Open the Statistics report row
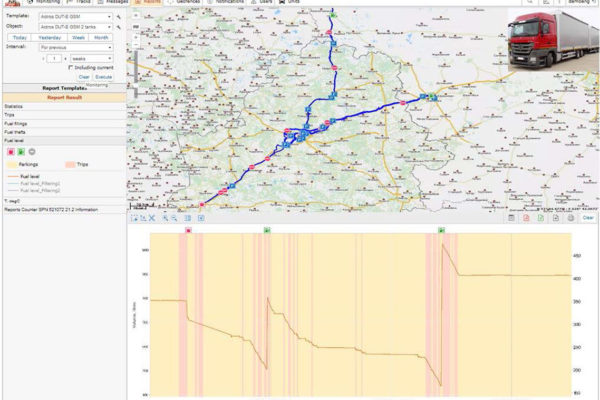This screenshot has height=400, width=600. point(64,106)
